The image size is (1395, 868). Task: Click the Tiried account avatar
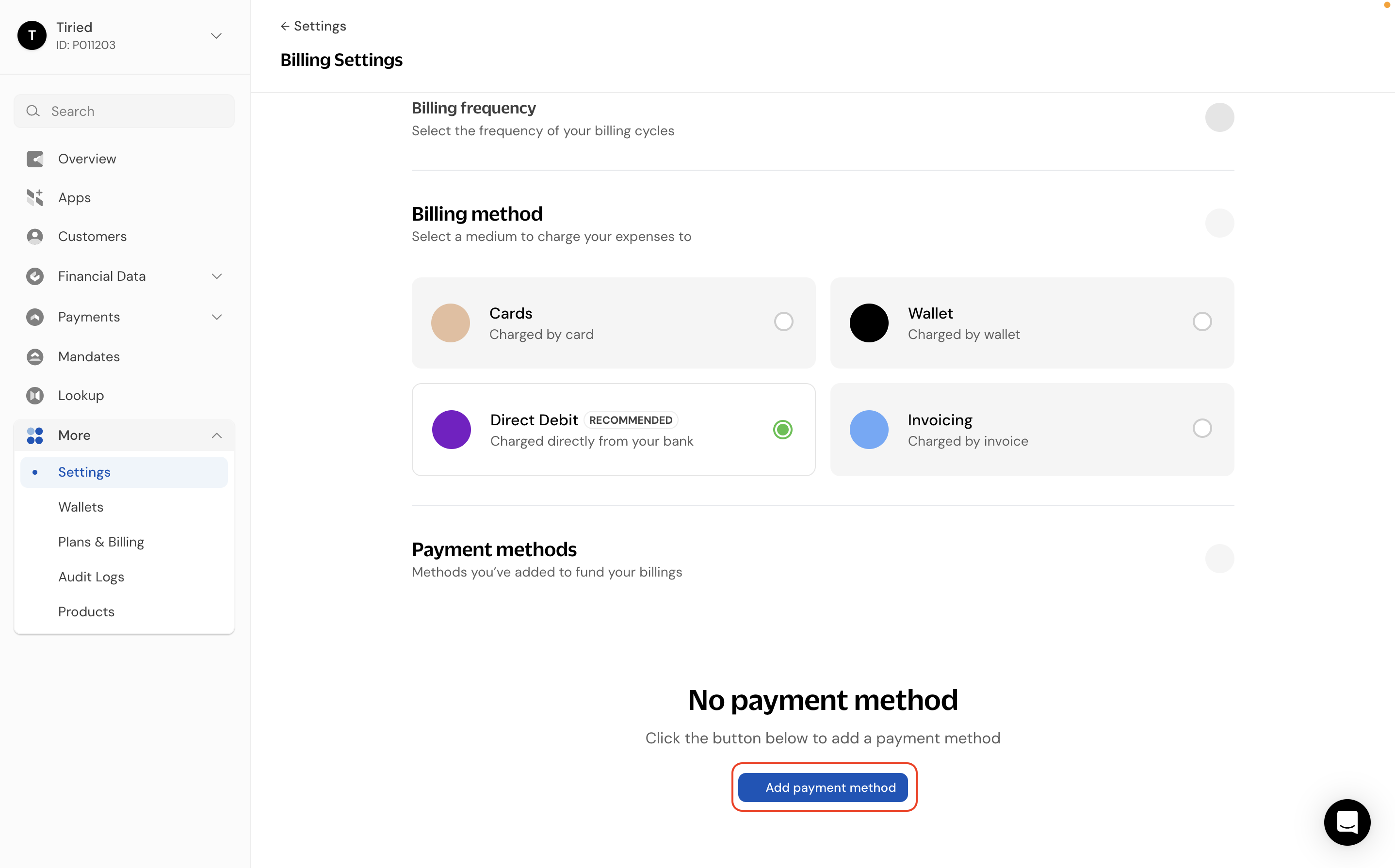32,35
